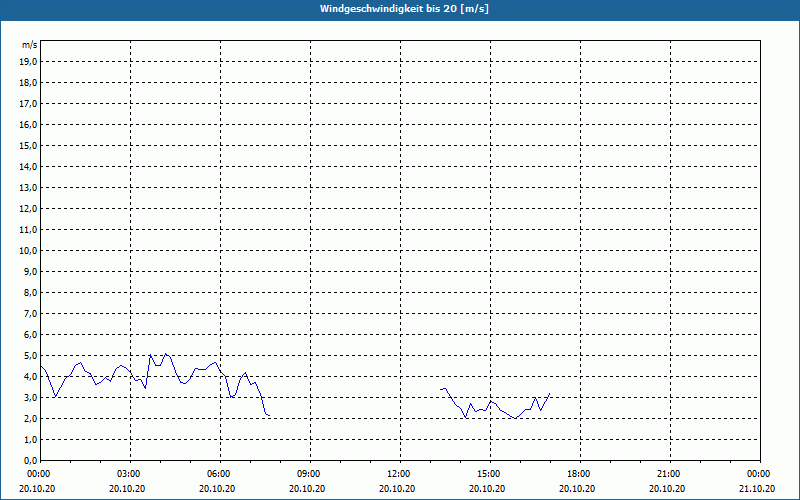Click the curve's start point at 00:00
The width and height of the screenshot is (800, 500).
tap(41, 366)
